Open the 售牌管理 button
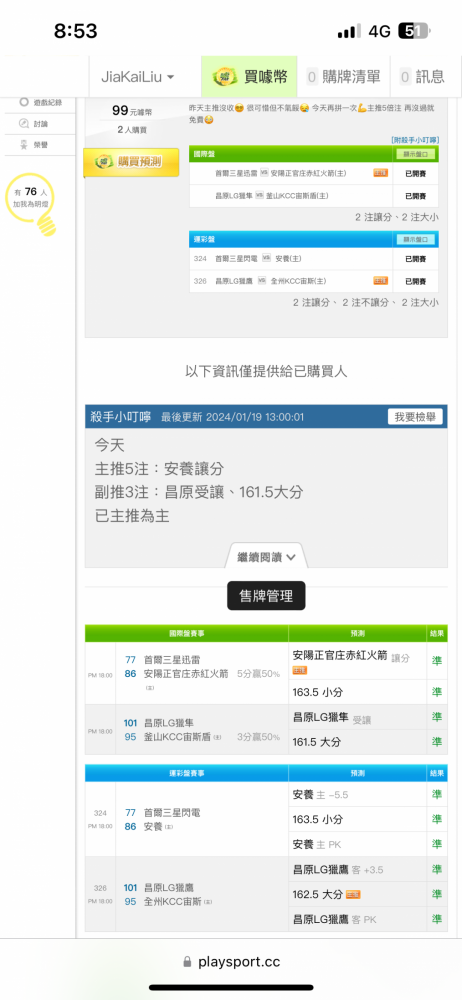 coord(266,596)
